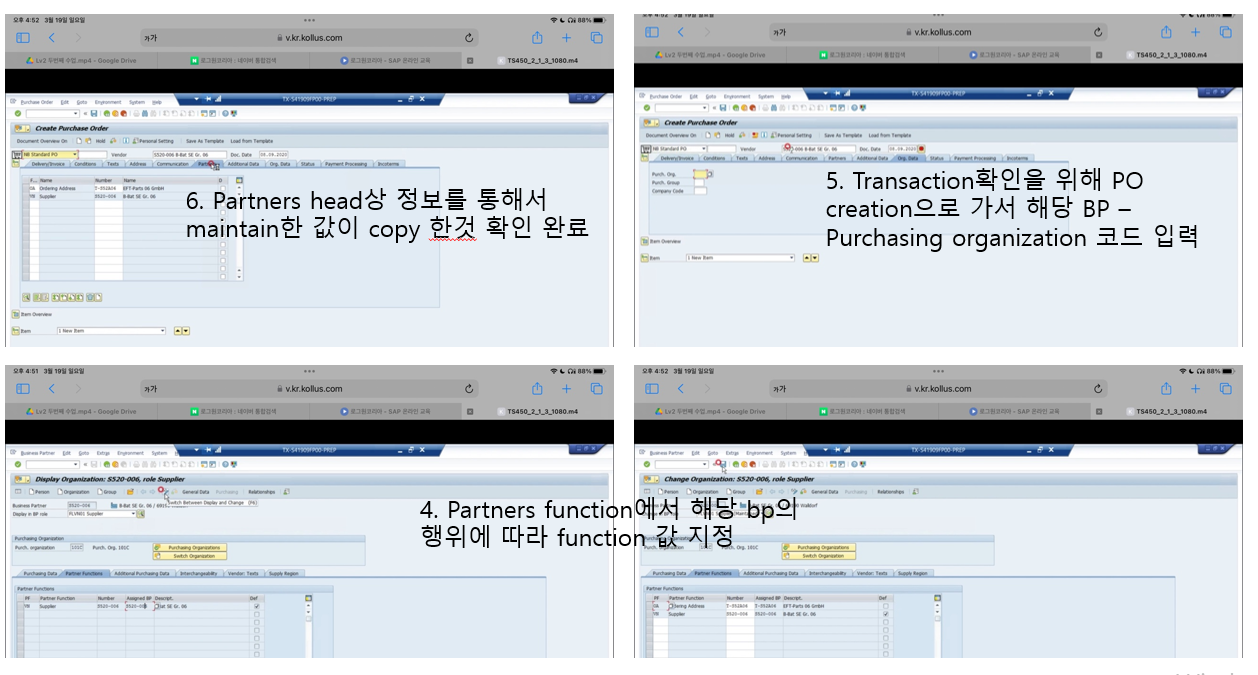Expand Item Overview in step 5 purchase order window
This screenshot has width=1258, height=675.
tap(643, 242)
